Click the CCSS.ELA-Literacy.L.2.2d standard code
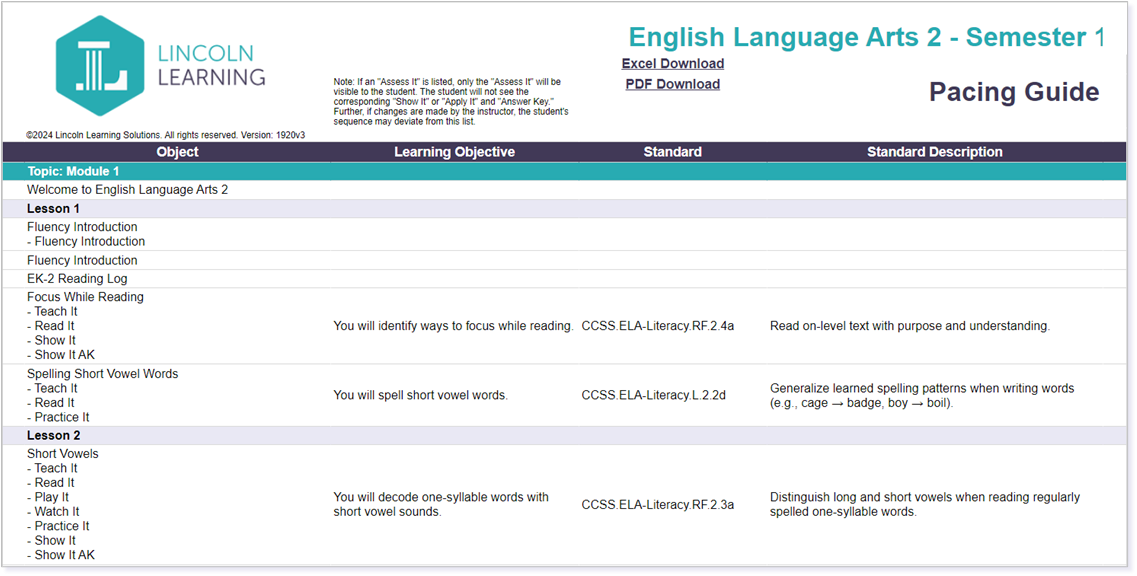The width and height of the screenshot is (1137, 576). pyautogui.click(x=655, y=395)
